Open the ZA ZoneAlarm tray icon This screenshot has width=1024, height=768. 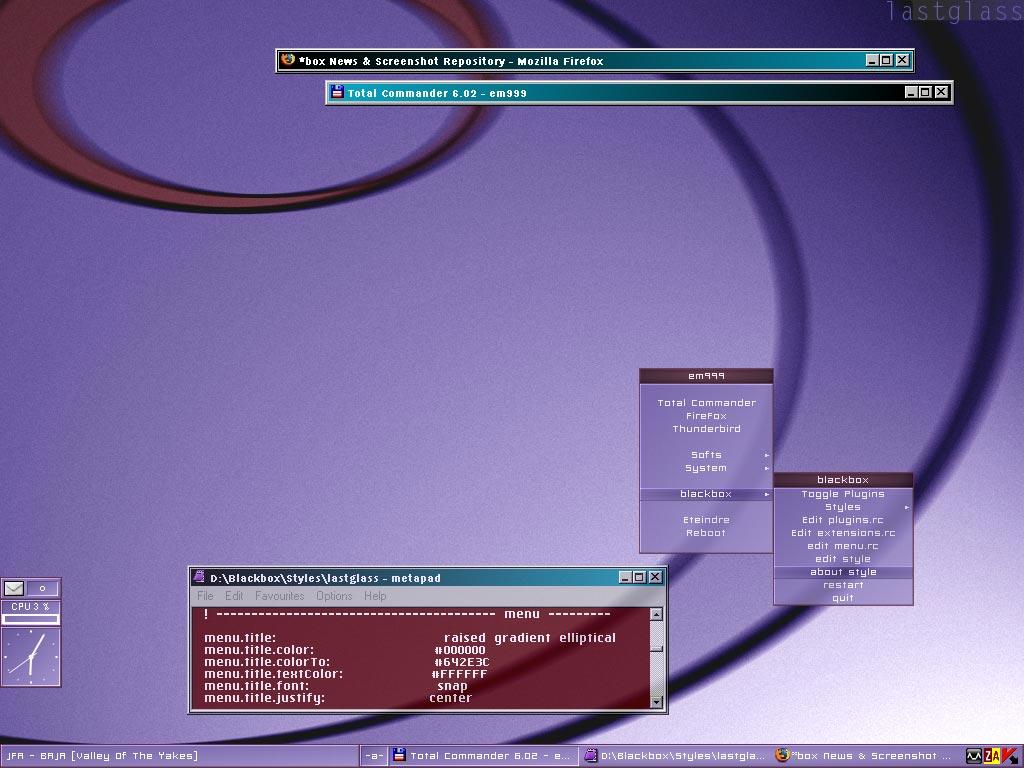[992, 756]
